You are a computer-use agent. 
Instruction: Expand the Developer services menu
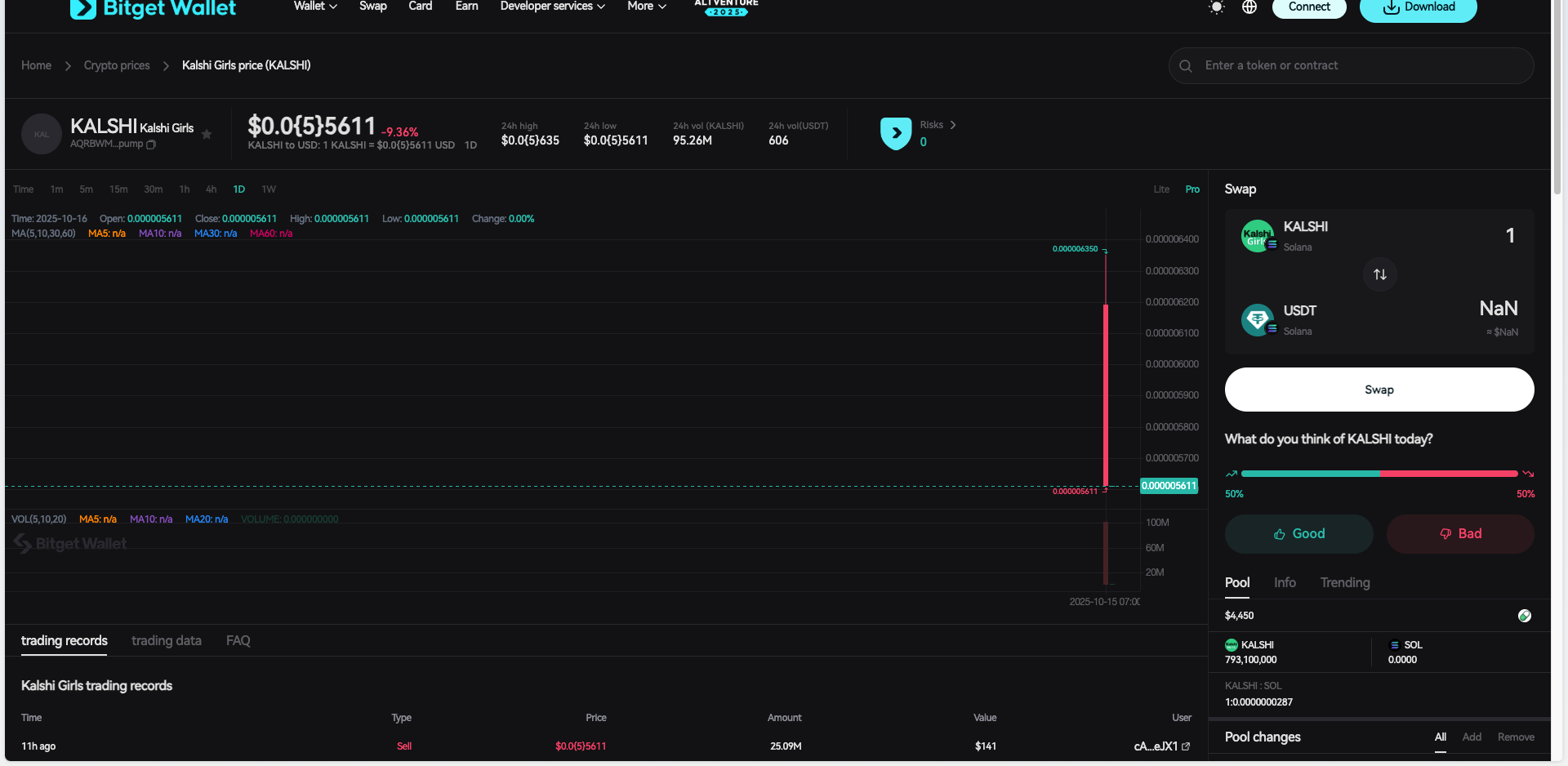pyautogui.click(x=552, y=7)
